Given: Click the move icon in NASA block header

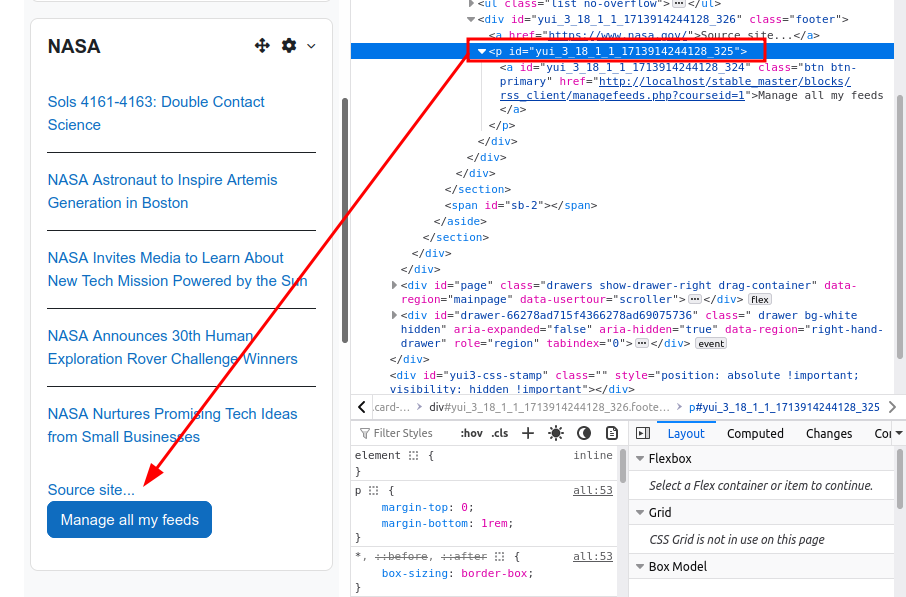Looking at the screenshot, I should coord(262,46).
